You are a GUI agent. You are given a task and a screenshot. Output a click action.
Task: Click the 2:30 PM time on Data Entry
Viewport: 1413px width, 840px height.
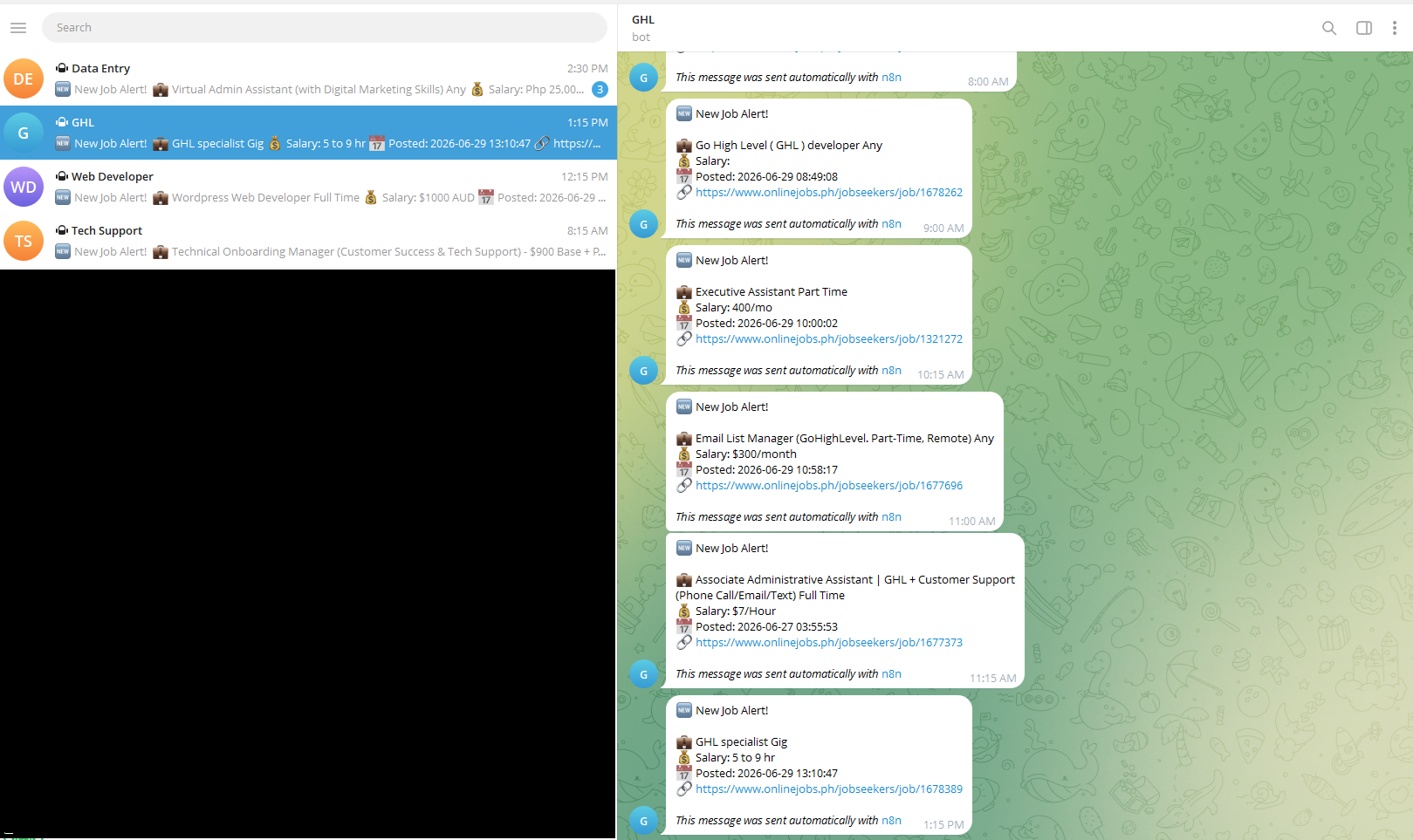(587, 69)
